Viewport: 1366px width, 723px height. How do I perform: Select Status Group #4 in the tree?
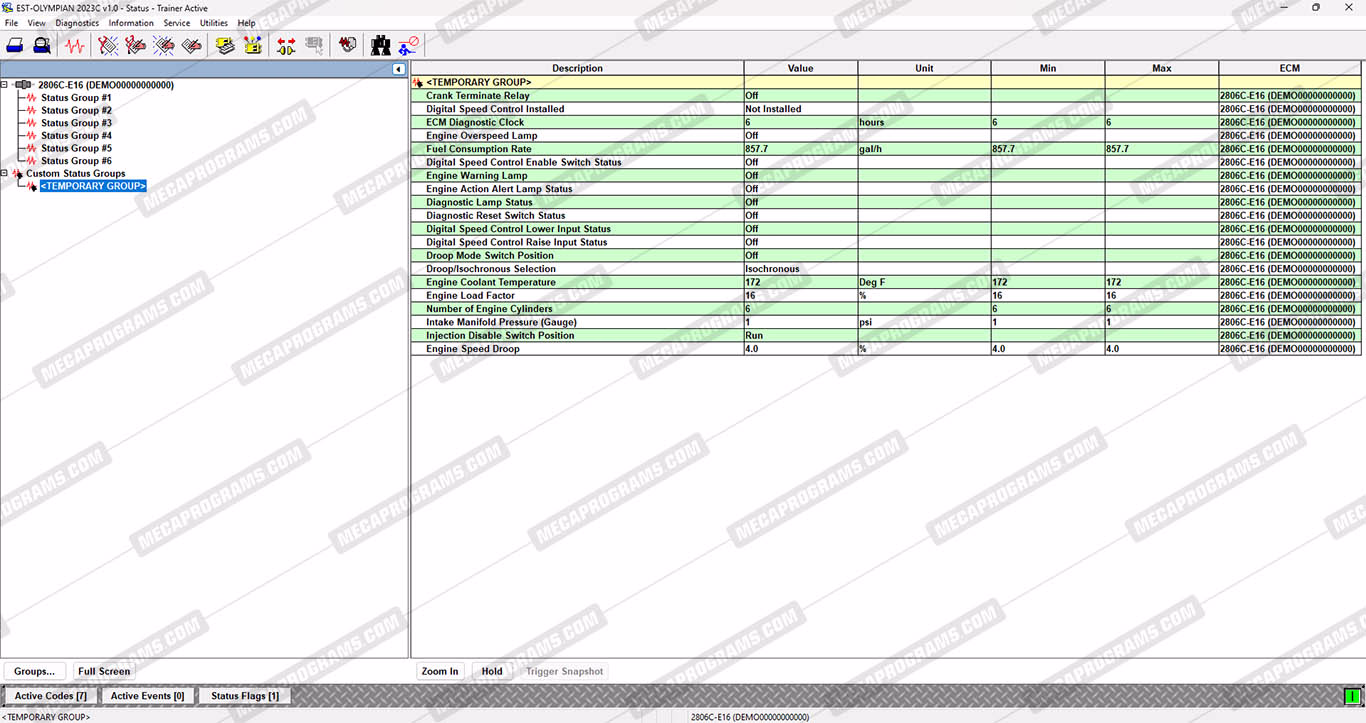(76, 136)
